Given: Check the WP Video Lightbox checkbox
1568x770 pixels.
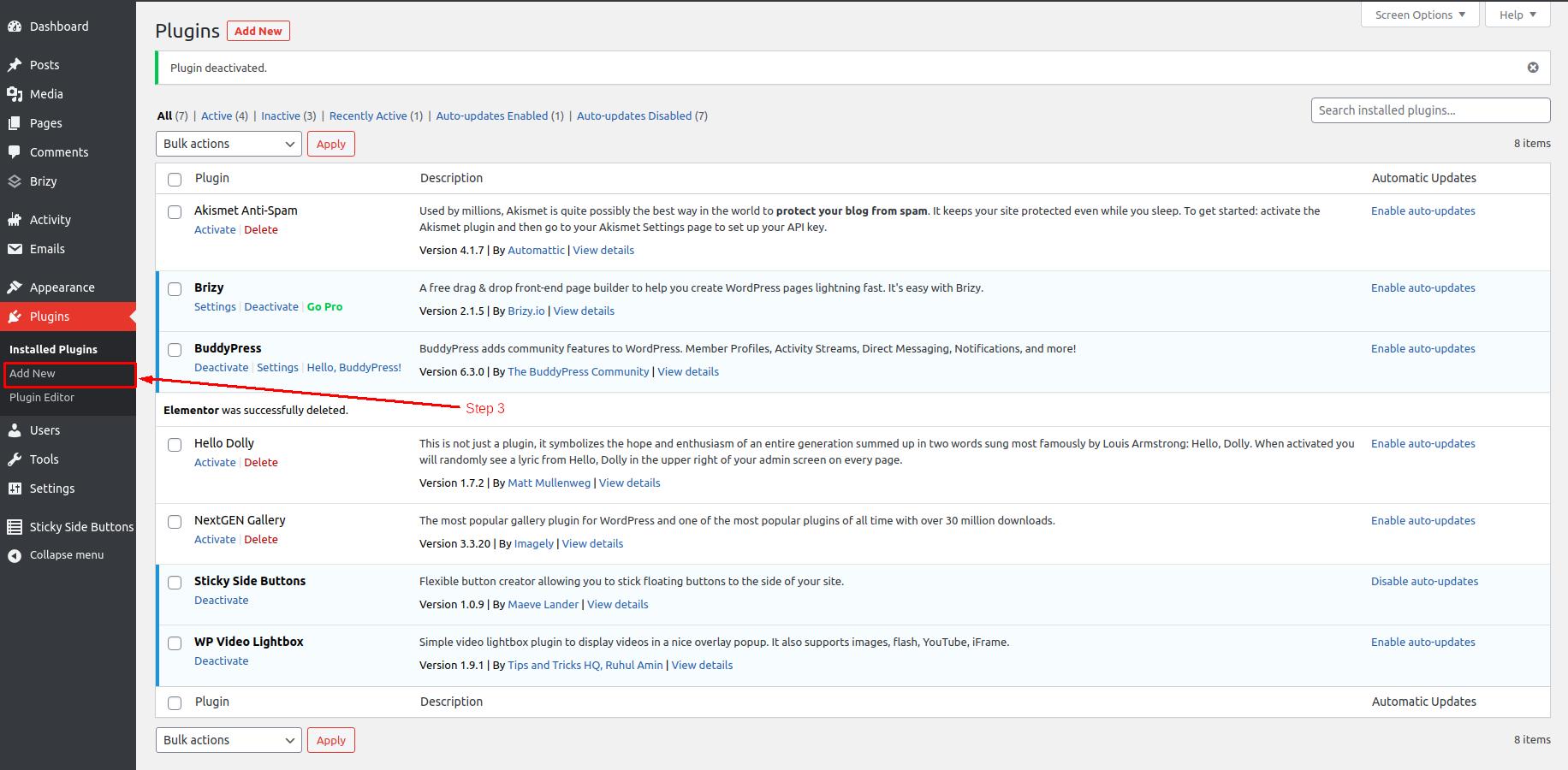Looking at the screenshot, I should (175, 643).
